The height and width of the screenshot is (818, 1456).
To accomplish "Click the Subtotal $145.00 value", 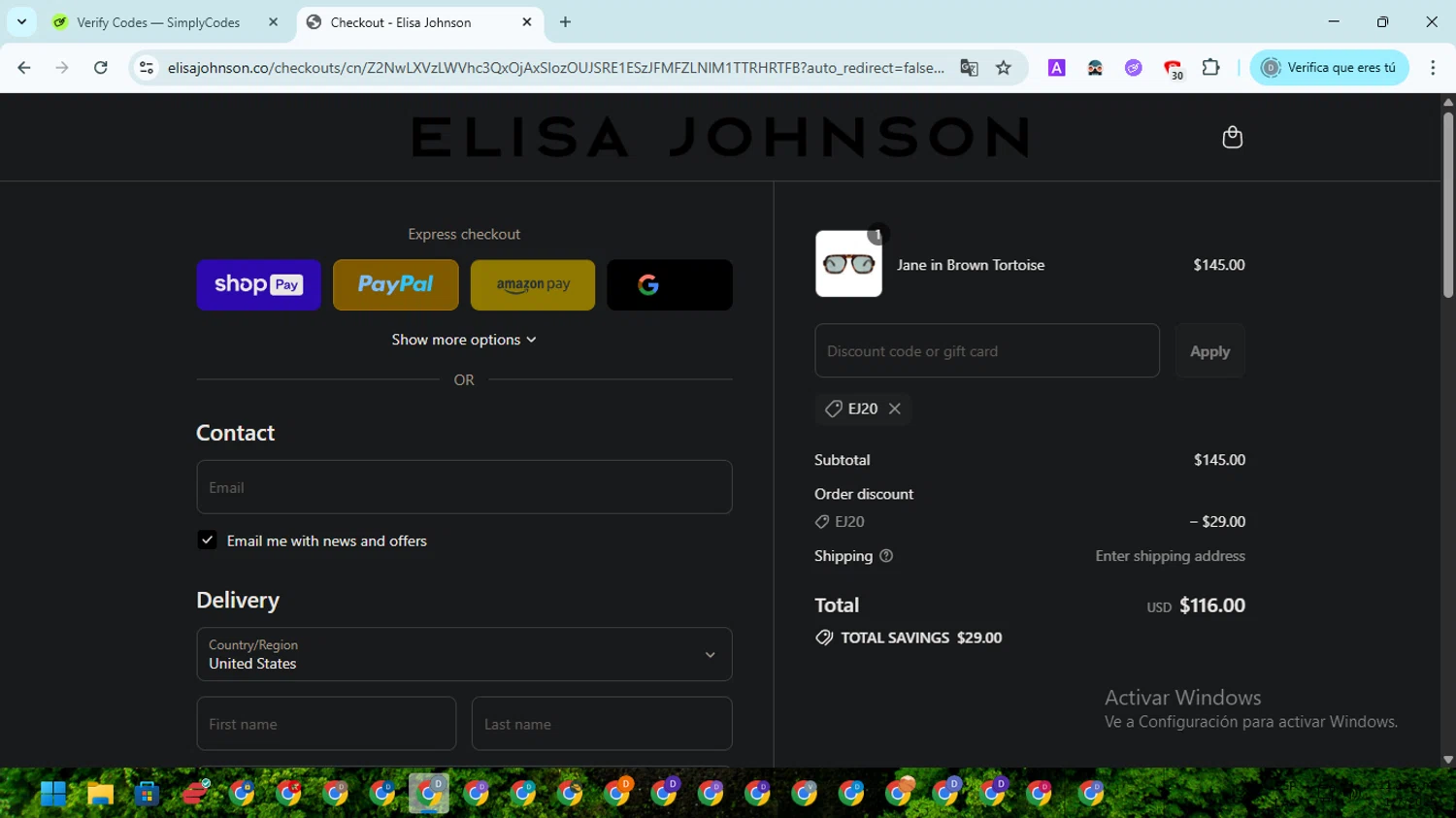I will (1219, 460).
